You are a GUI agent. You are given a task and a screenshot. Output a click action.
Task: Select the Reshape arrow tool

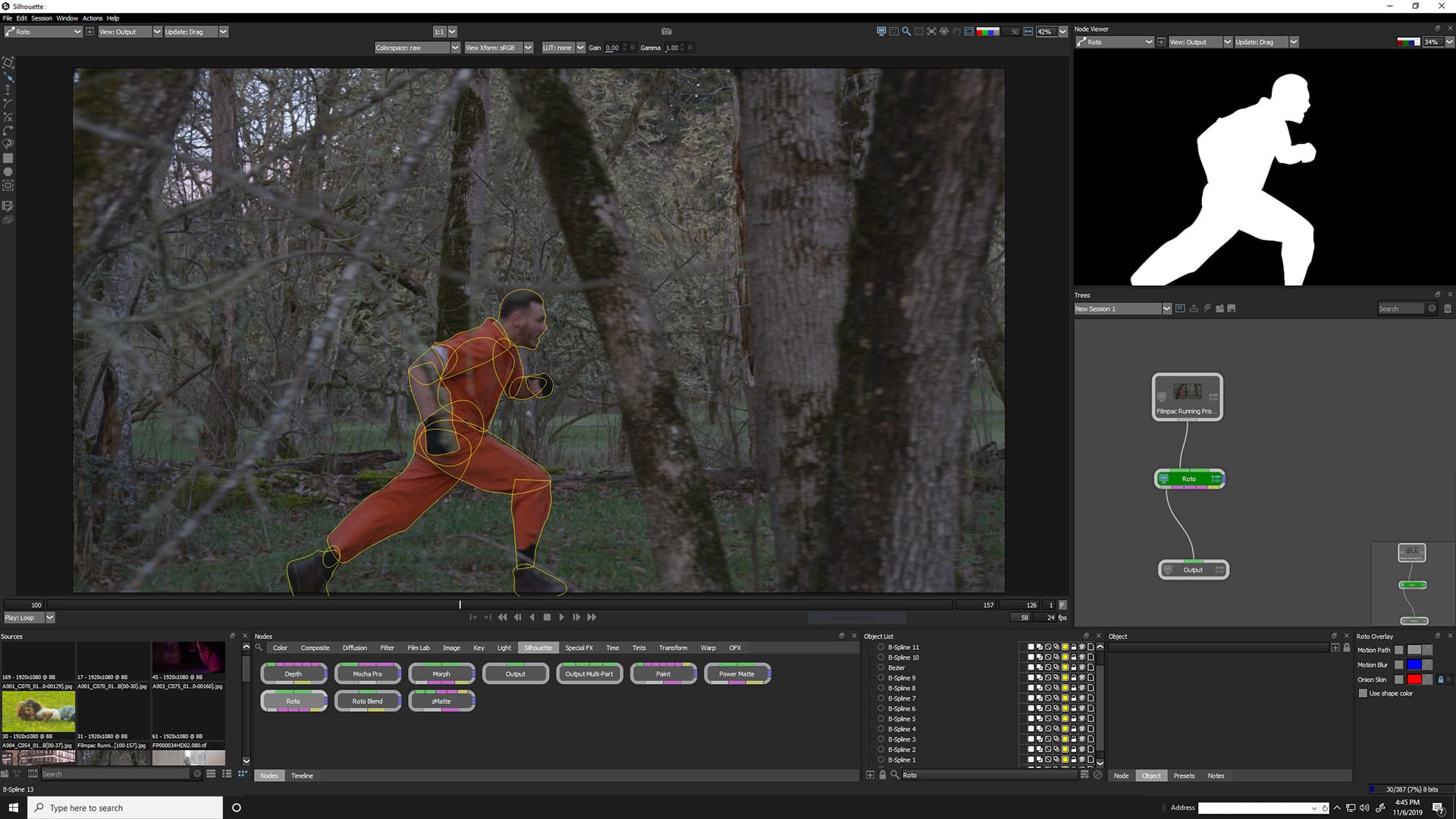pyautogui.click(x=8, y=77)
